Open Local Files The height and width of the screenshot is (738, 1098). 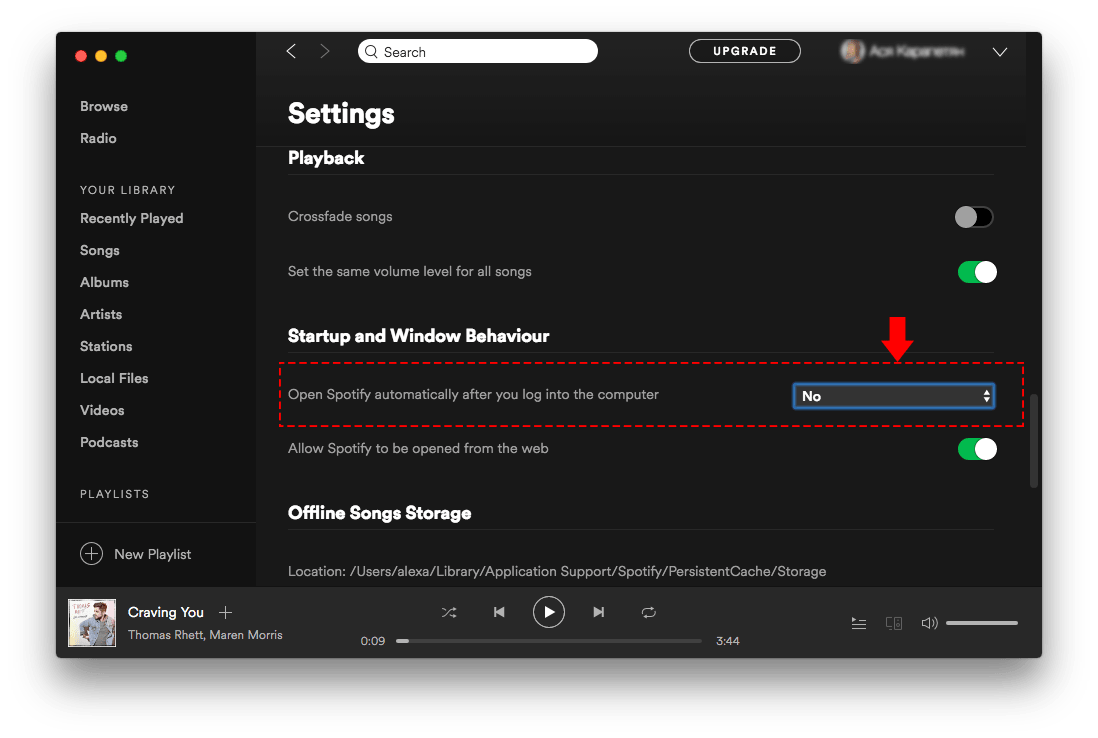(114, 378)
